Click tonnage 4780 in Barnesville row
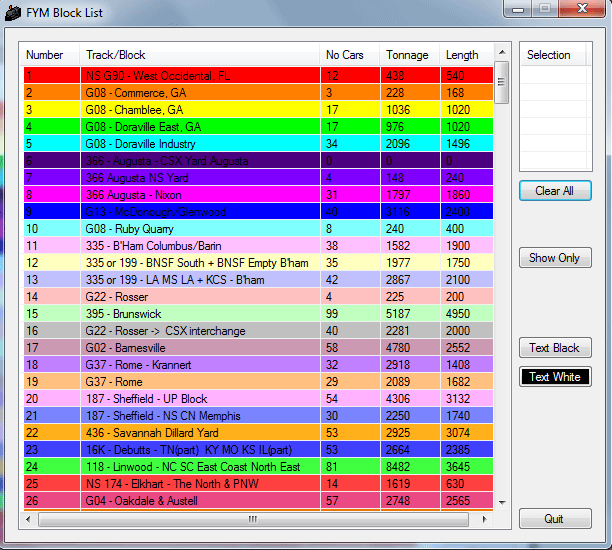This screenshot has height=550, width=612. click(x=398, y=348)
